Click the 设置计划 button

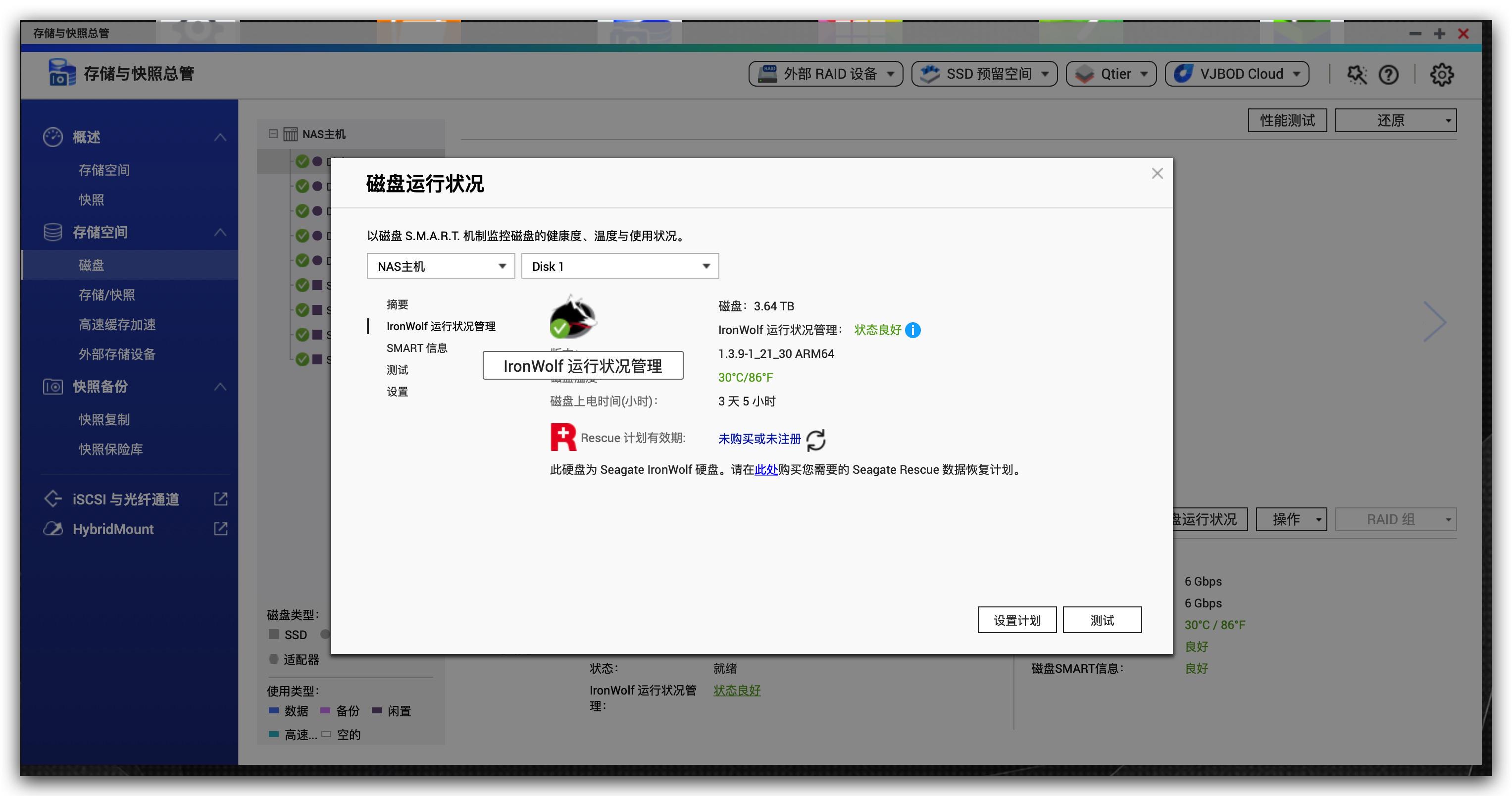(1016, 619)
